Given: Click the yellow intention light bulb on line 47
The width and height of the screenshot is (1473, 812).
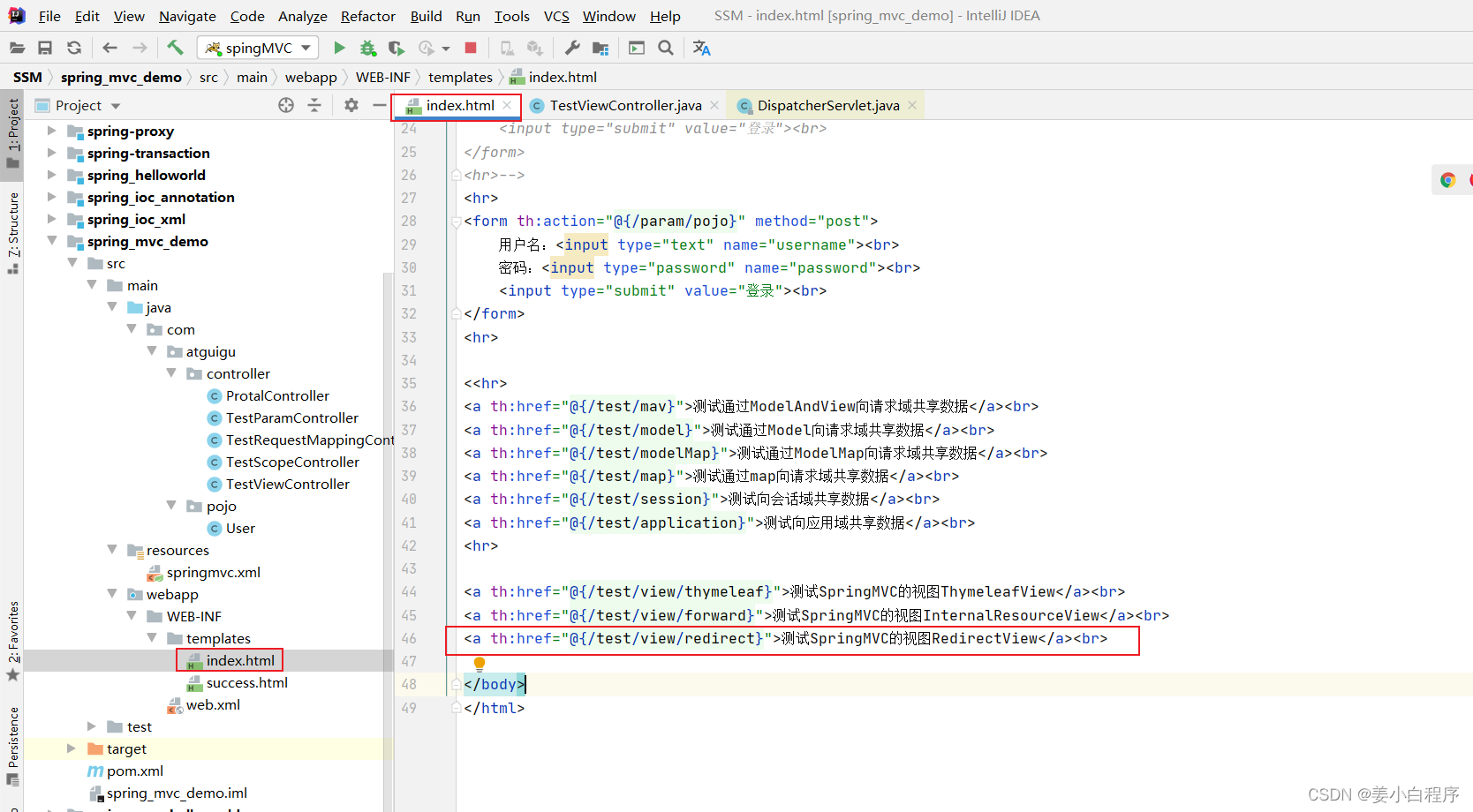Looking at the screenshot, I should (480, 663).
